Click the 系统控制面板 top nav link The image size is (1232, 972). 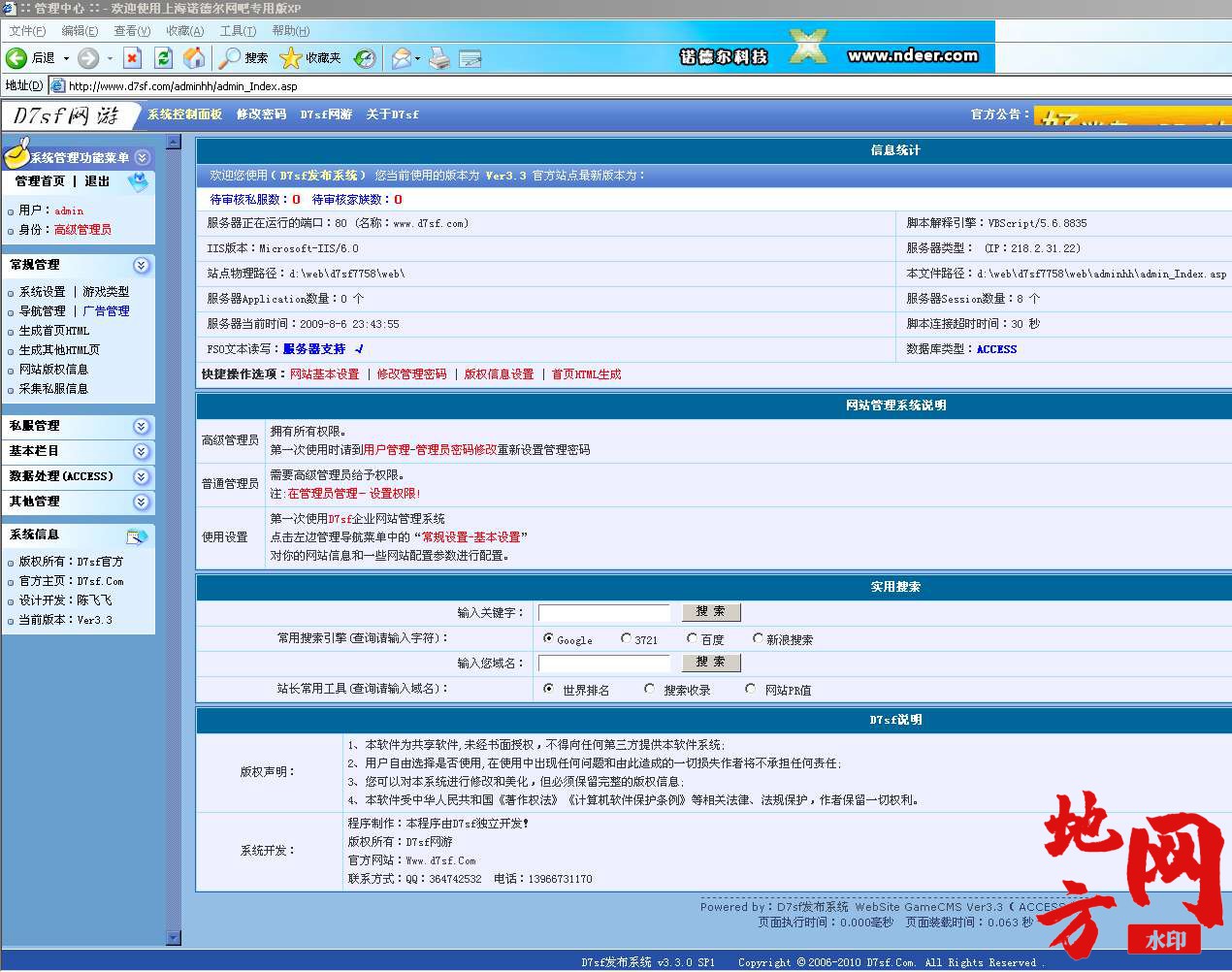(x=184, y=114)
